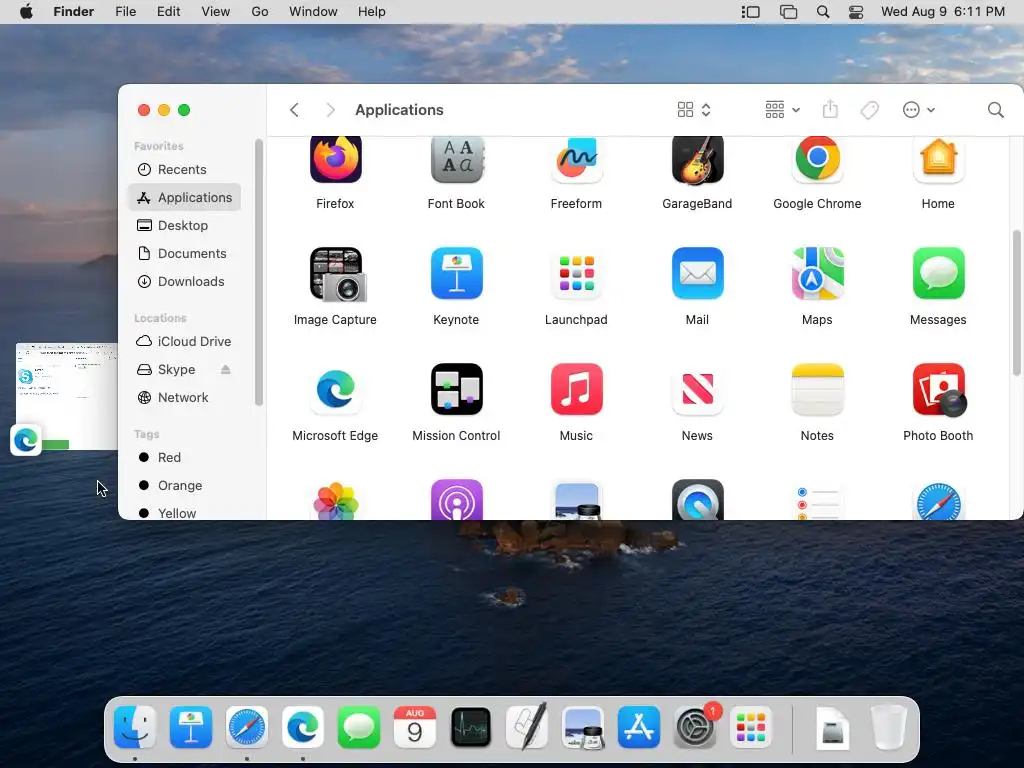
Task: Select the Safari icon in Finder window
Action: [938, 500]
